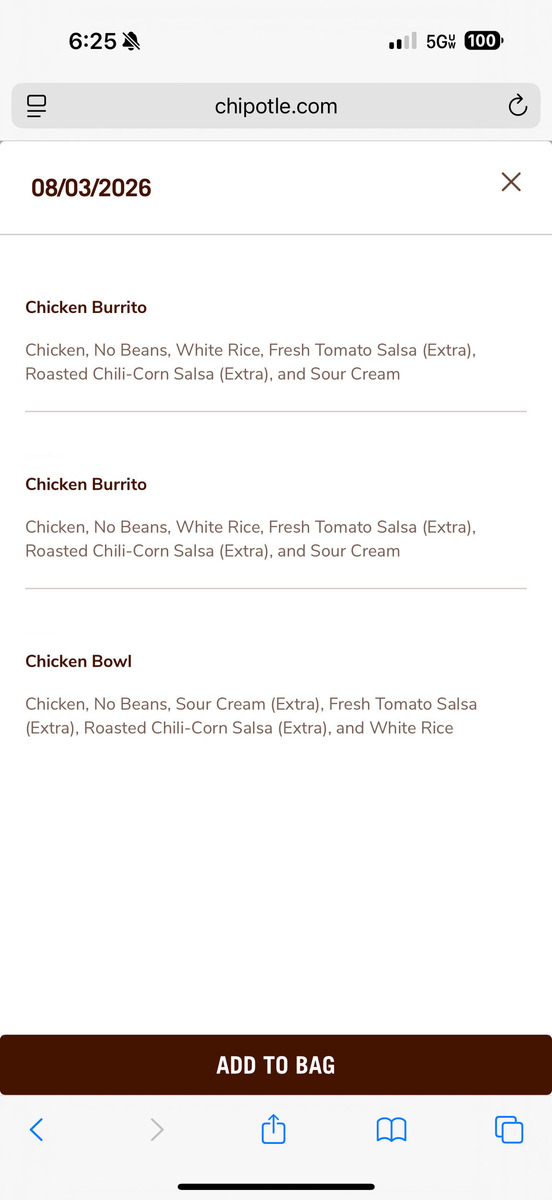Open Safari bookmarks book icon
This screenshot has width=552, height=1200.
click(x=391, y=1130)
